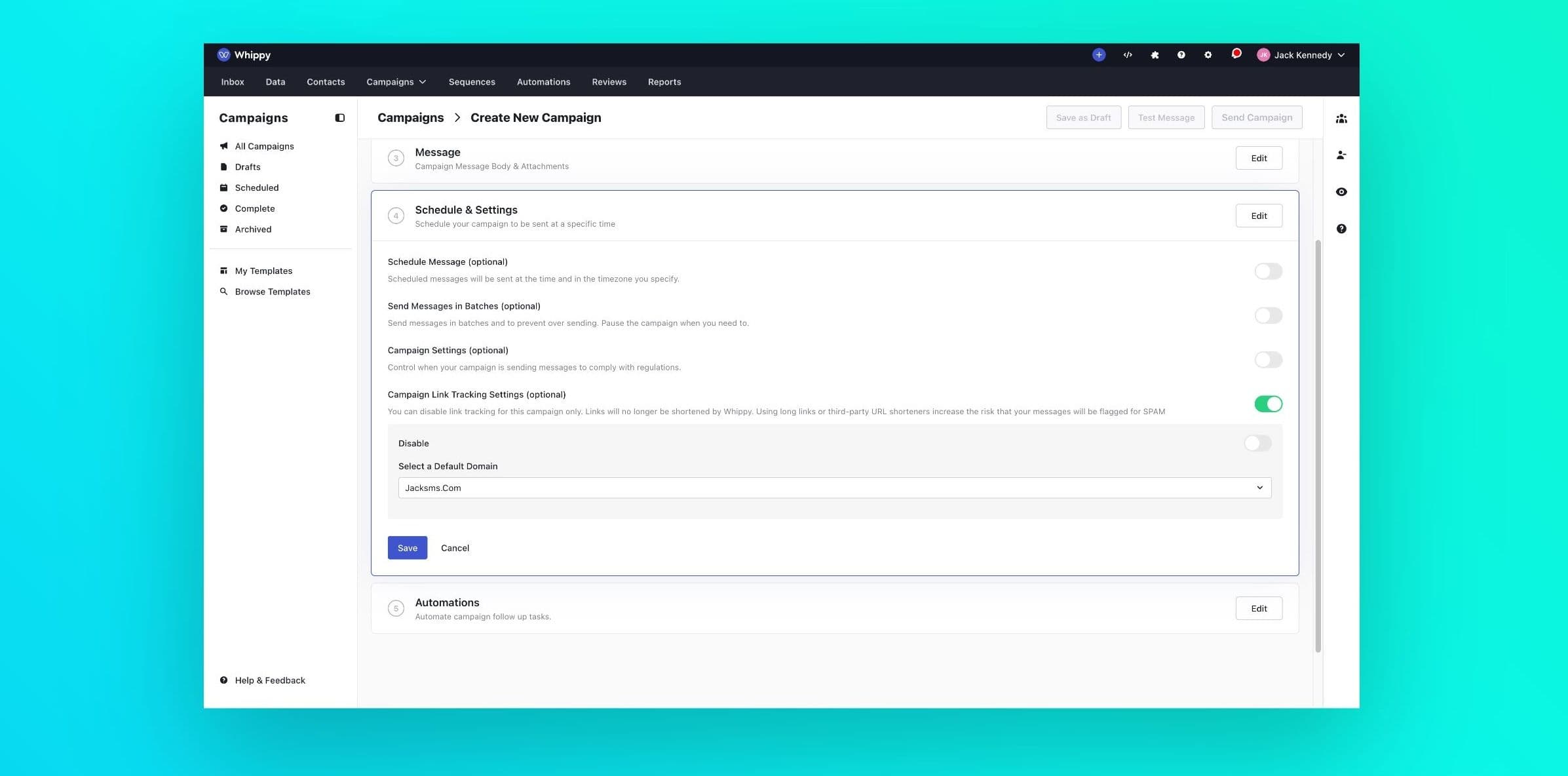Collapse the Campaigns sidebar panel

339,117
